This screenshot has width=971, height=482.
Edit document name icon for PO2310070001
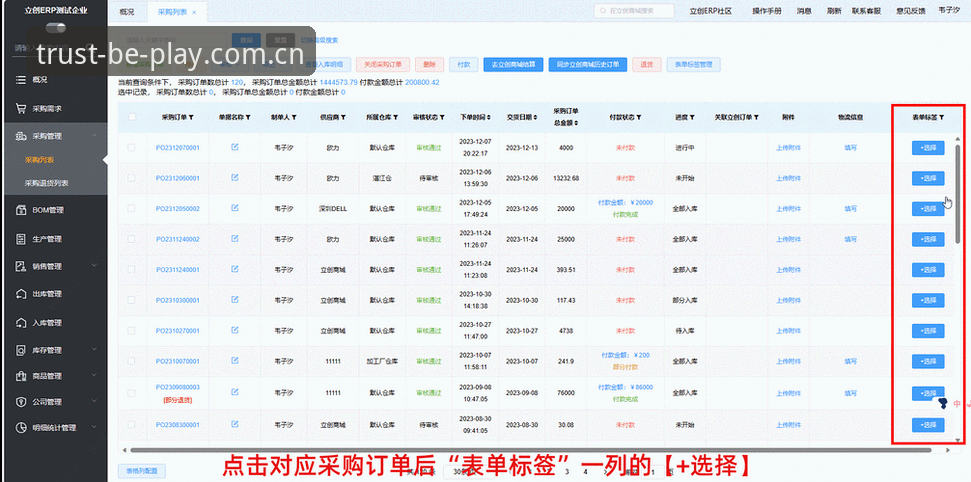coord(235,360)
